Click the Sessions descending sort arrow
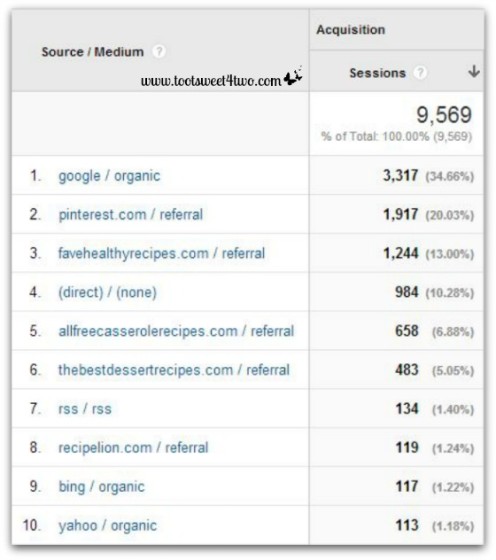 tap(474, 71)
